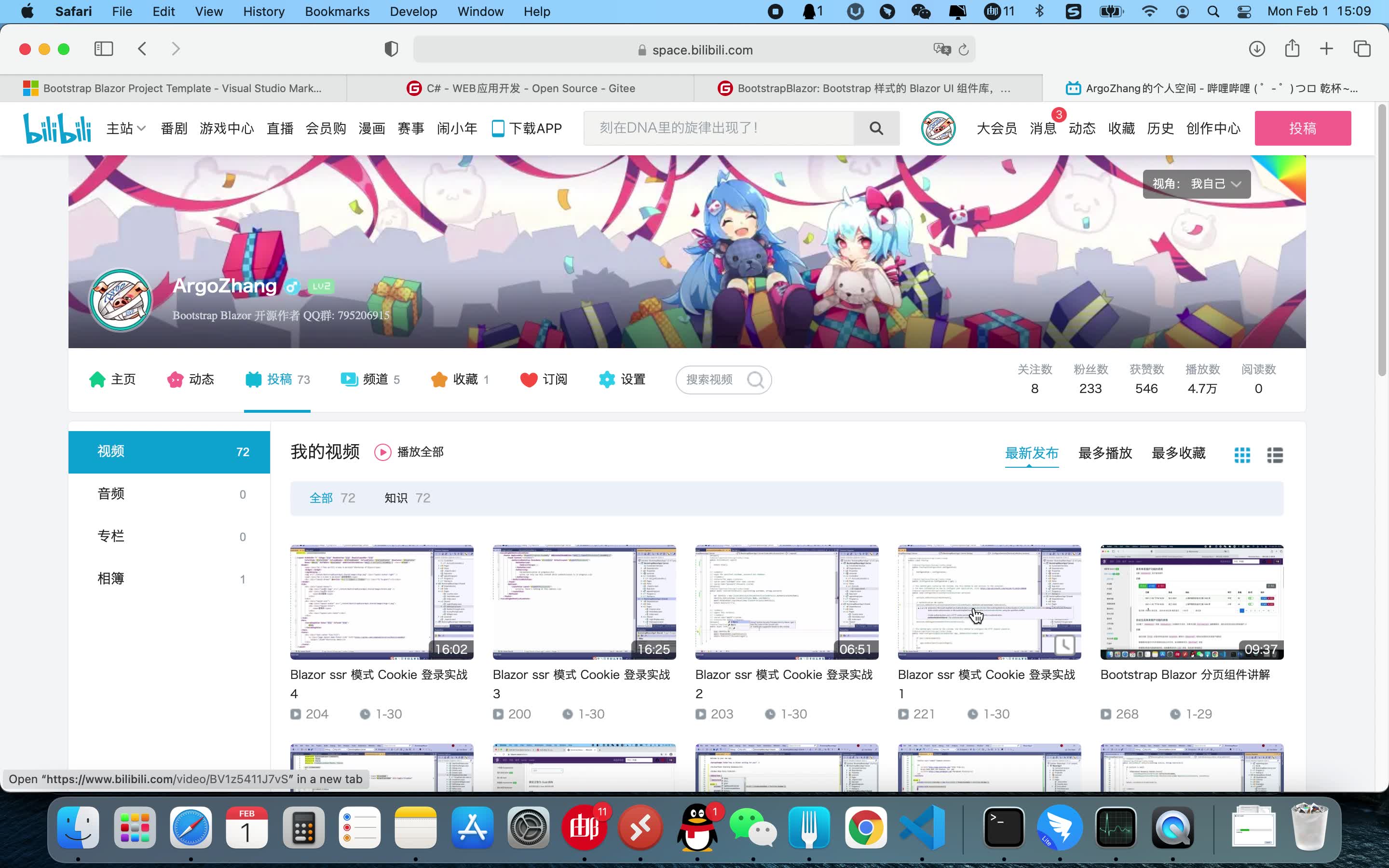Expand the 主站 navigation dropdown

[125, 128]
